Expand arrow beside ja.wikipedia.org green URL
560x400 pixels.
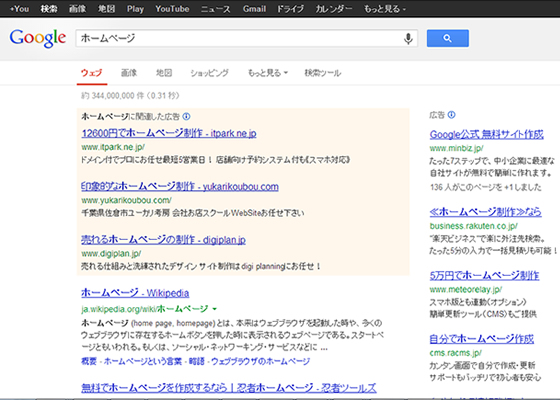tap(214, 309)
